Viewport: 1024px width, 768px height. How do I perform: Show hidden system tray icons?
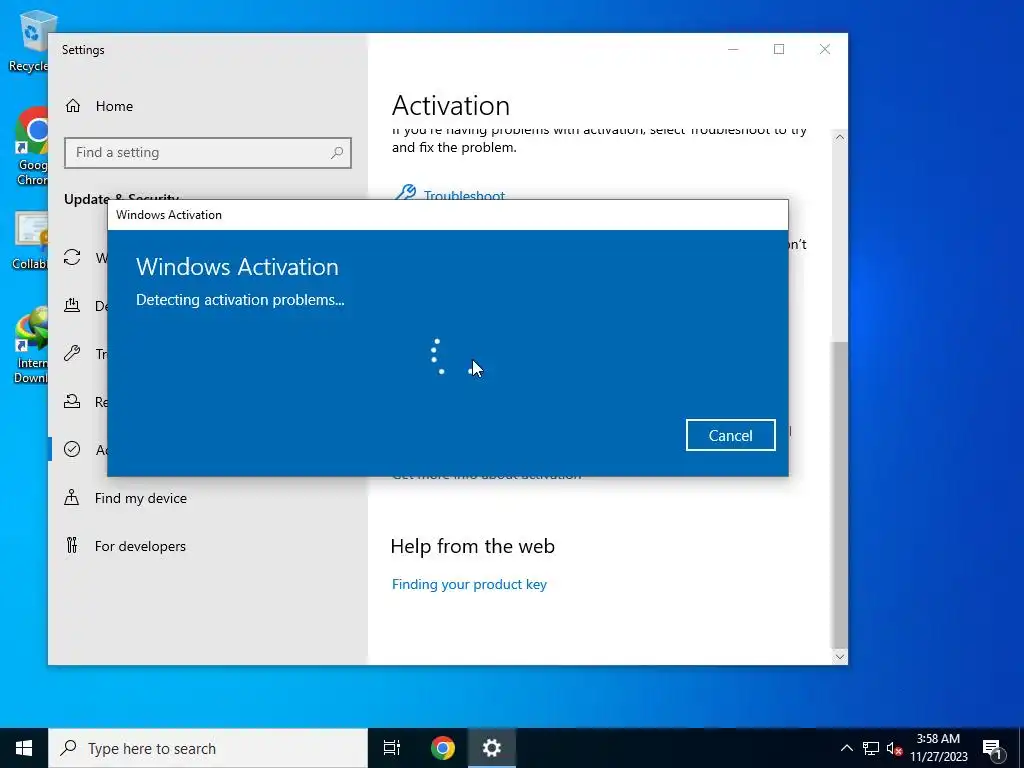click(846, 748)
